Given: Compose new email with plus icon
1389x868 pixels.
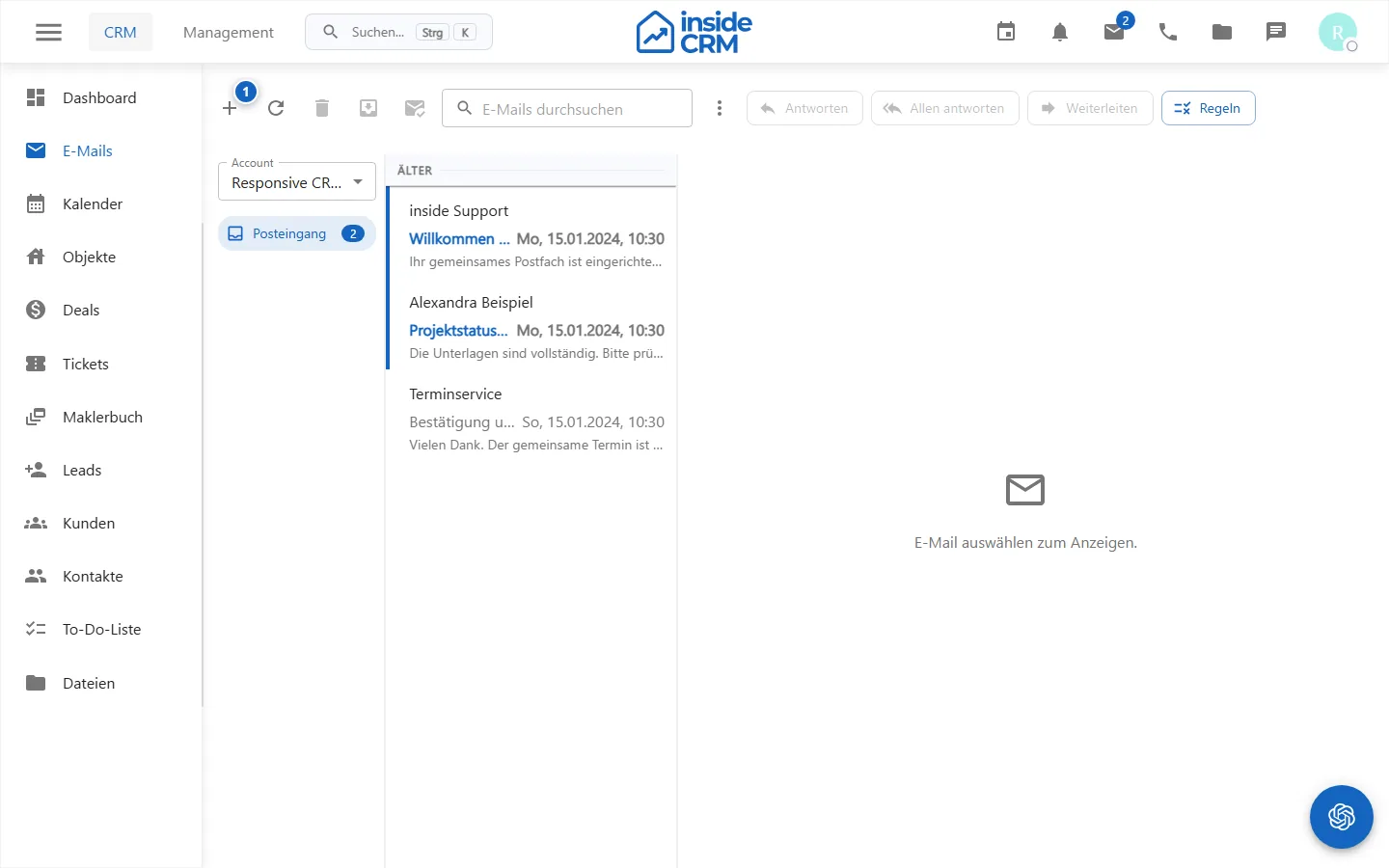Looking at the screenshot, I should (x=230, y=108).
